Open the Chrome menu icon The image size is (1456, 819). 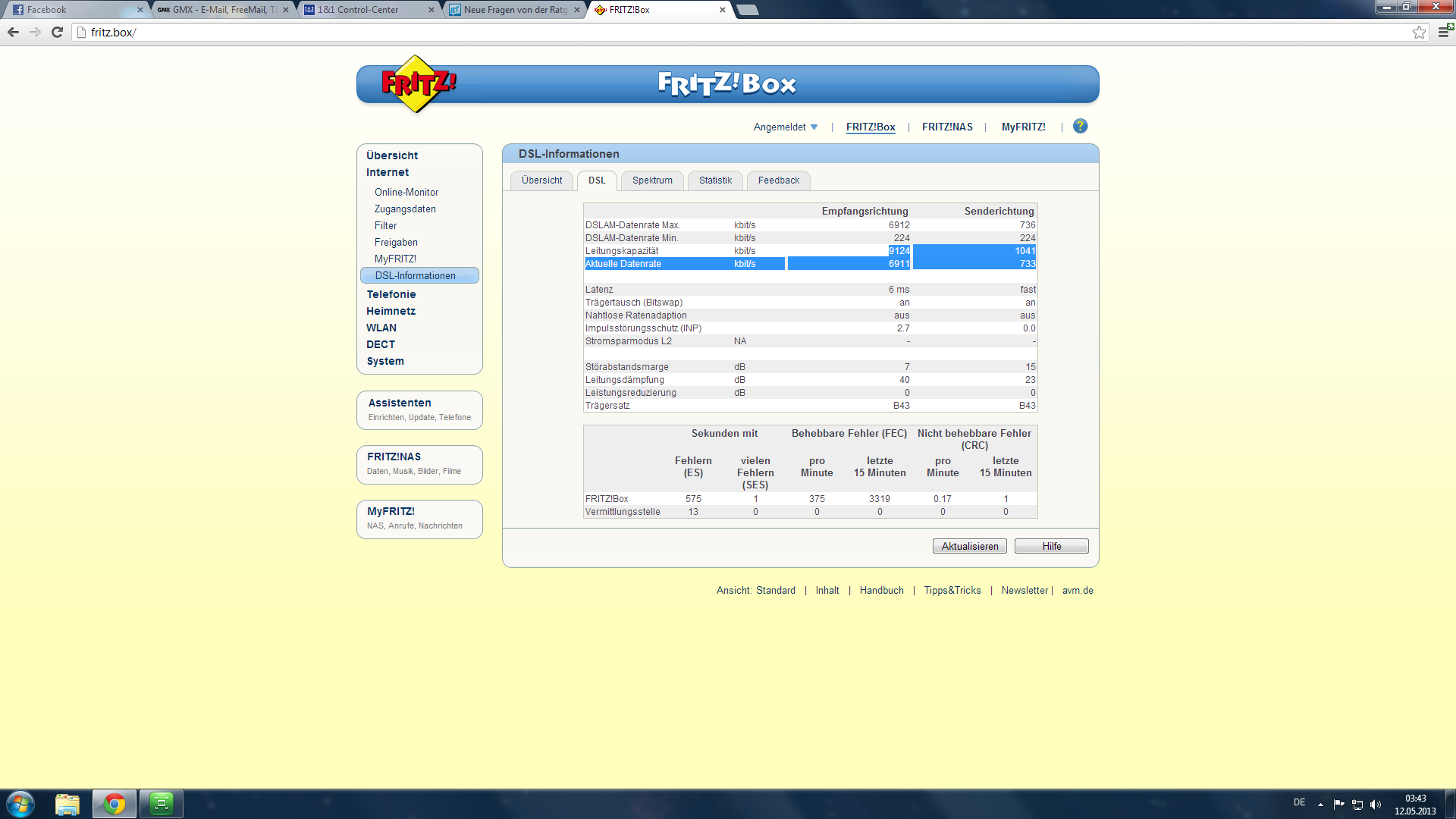coord(1444,32)
